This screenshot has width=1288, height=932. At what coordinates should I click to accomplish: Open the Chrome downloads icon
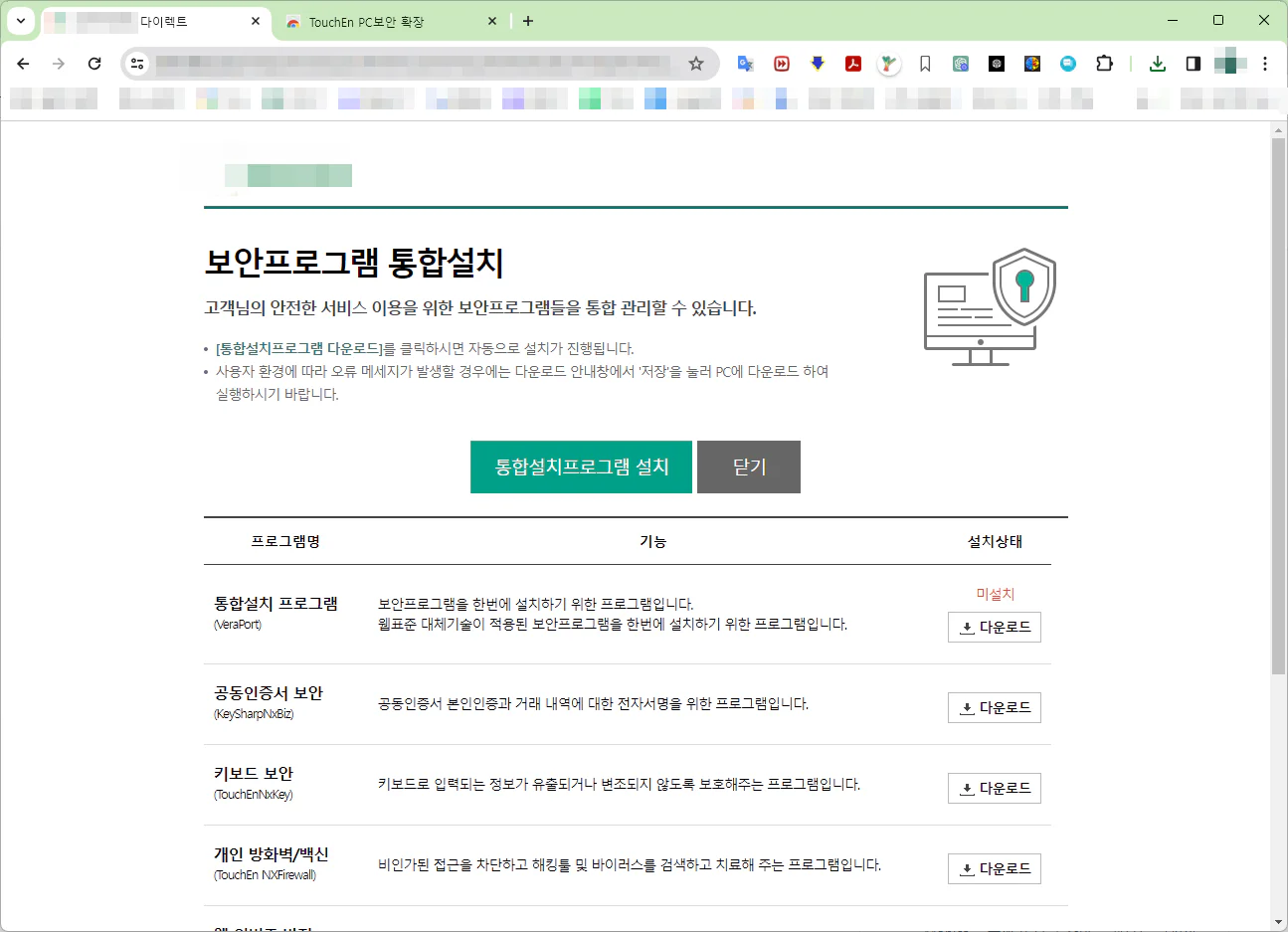click(1158, 64)
